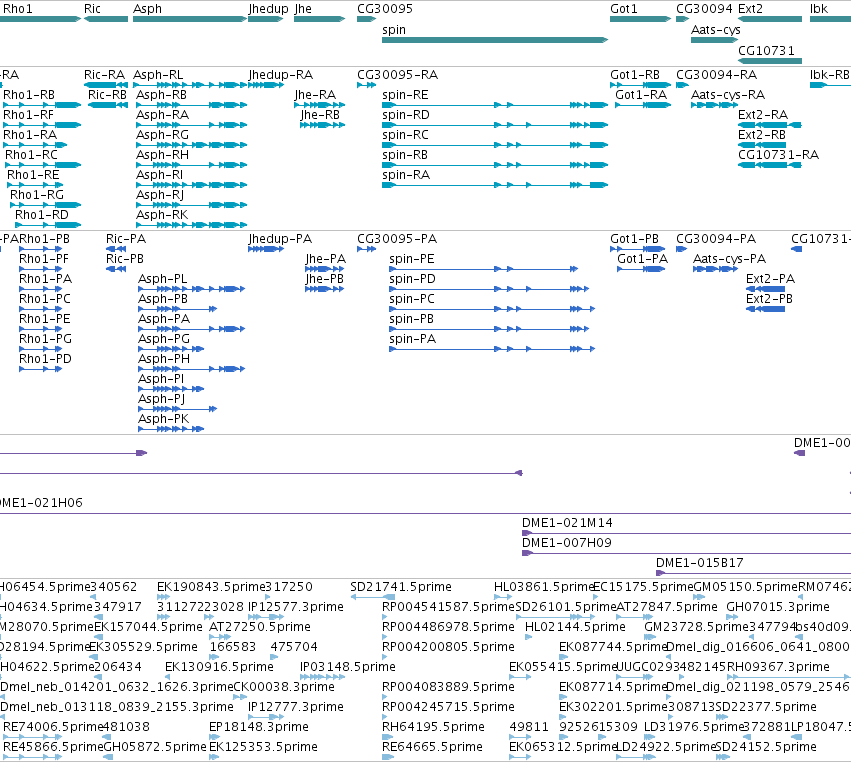Open protein Rho1-PD
The width and height of the screenshot is (851, 762).
[x=45, y=359]
